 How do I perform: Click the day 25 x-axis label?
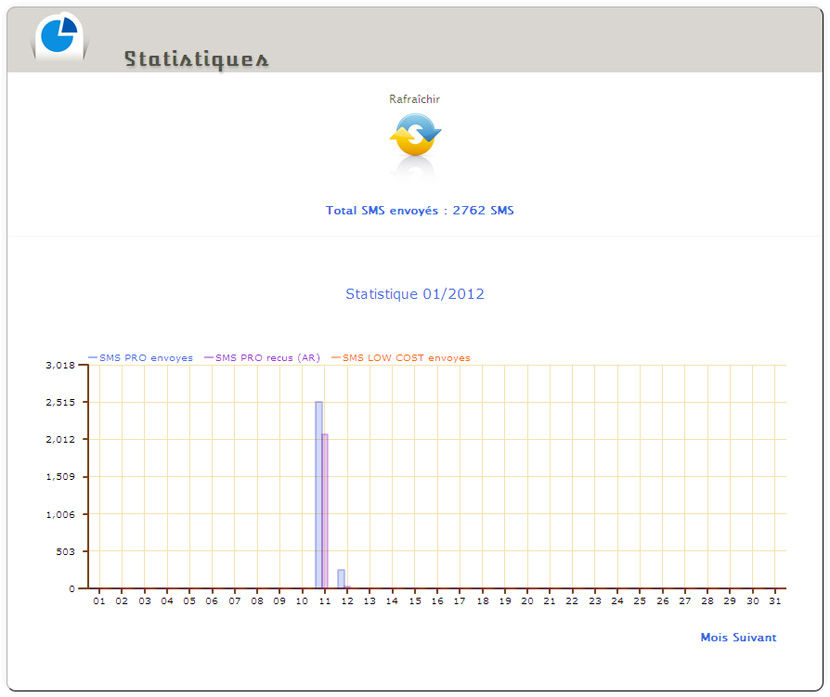point(639,601)
